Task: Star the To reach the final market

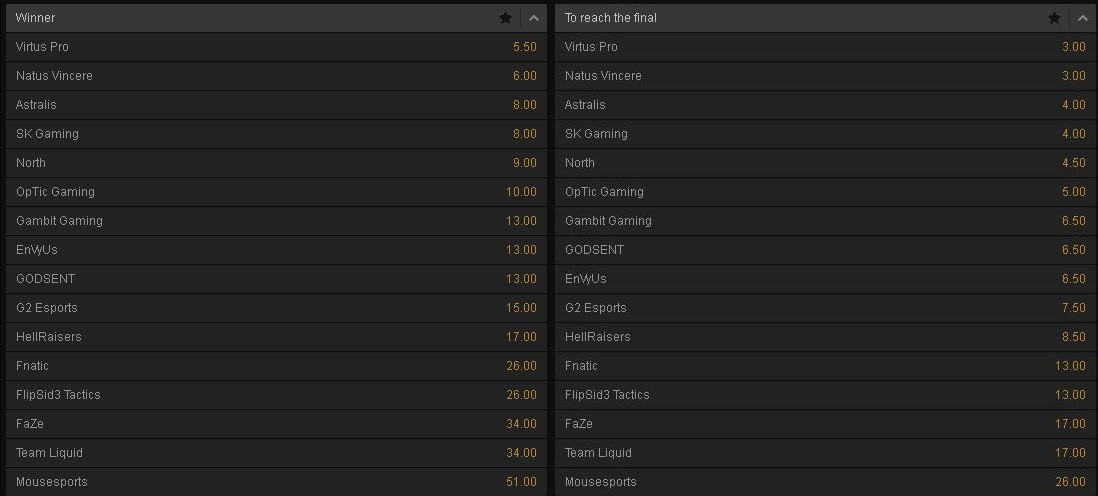Action: coord(1055,18)
